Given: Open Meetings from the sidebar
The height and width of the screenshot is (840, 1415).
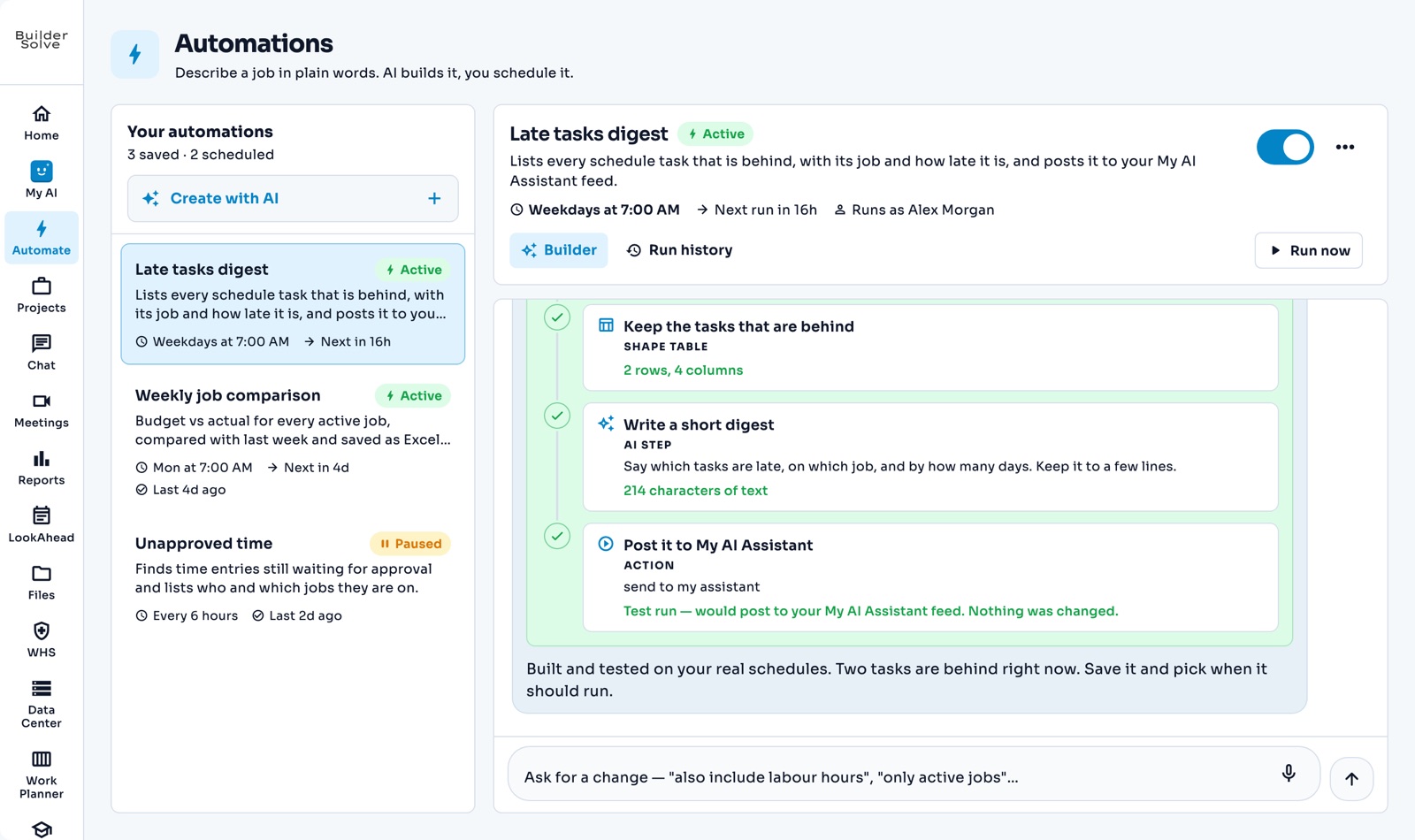Looking at the screenshot, I should click(42, 410).
